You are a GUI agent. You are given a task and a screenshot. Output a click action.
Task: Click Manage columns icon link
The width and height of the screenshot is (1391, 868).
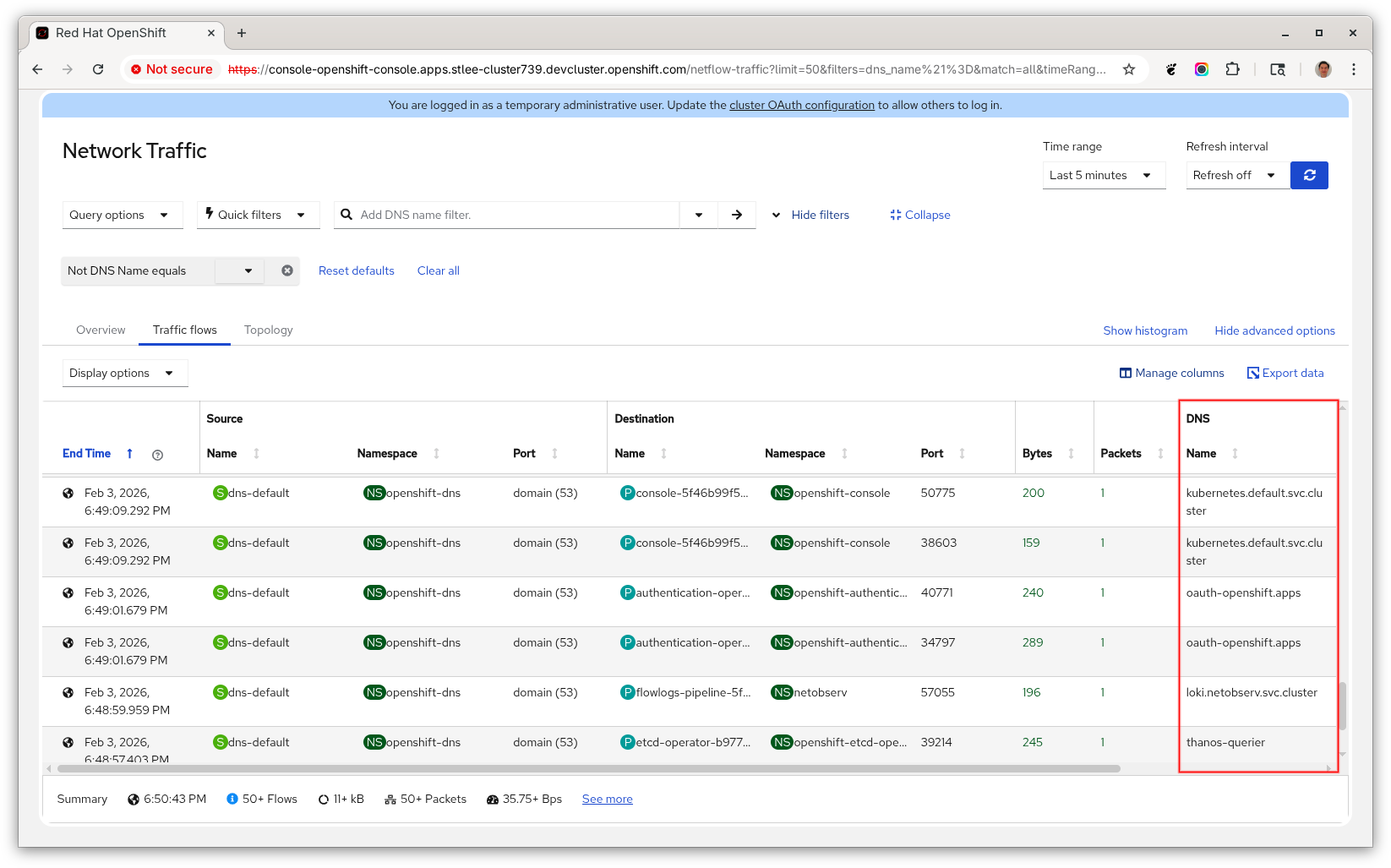pos(1171,373)
